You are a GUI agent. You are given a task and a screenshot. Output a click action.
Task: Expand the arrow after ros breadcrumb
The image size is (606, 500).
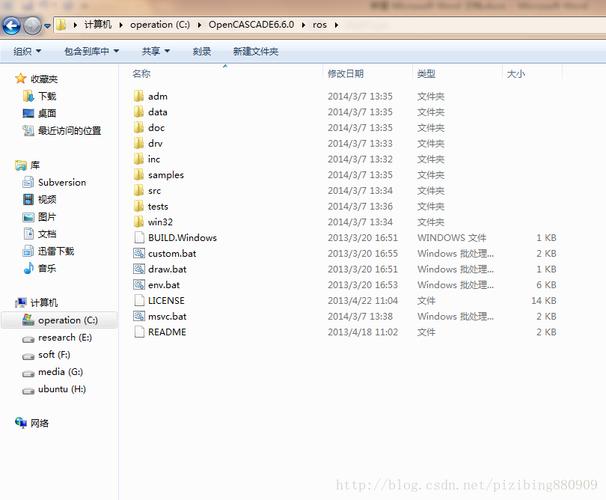click(x=336, y=25)
